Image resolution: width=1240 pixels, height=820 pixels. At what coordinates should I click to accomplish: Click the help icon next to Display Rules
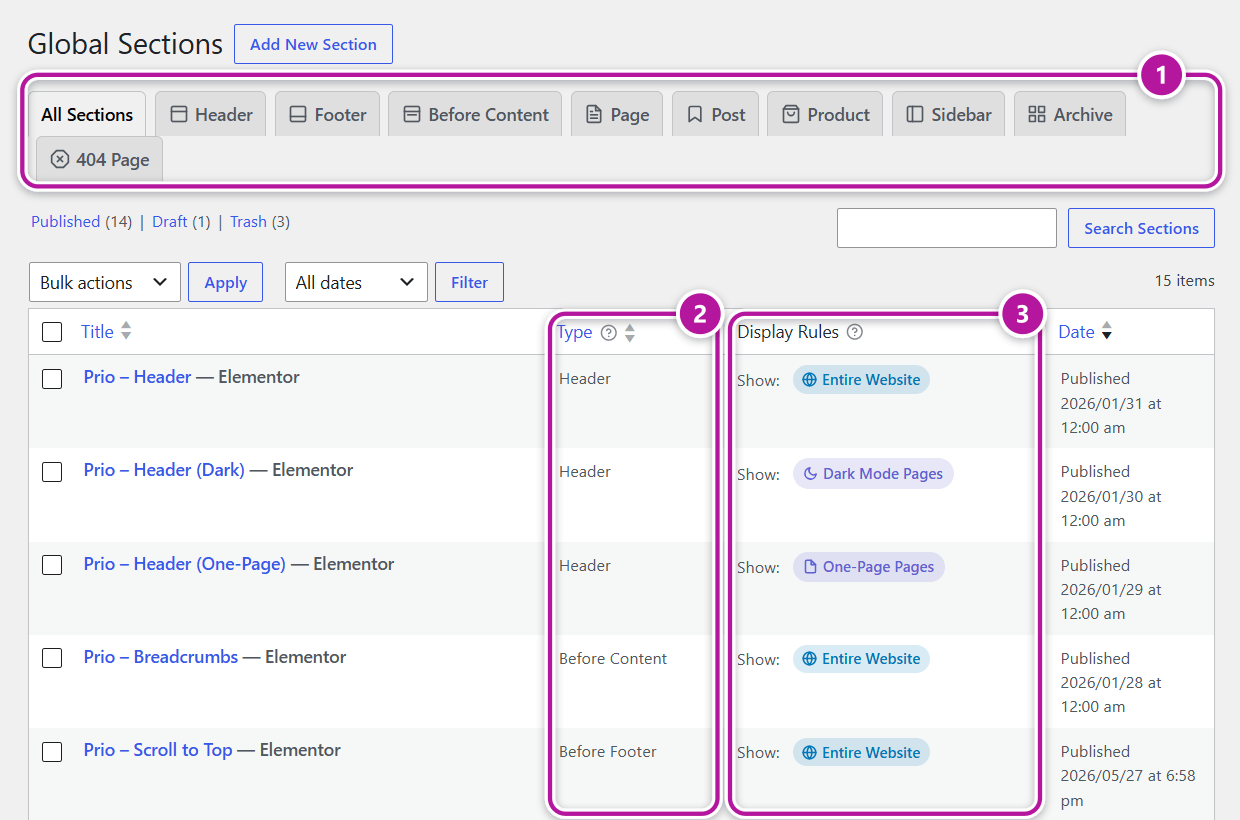tap(854, 332)
